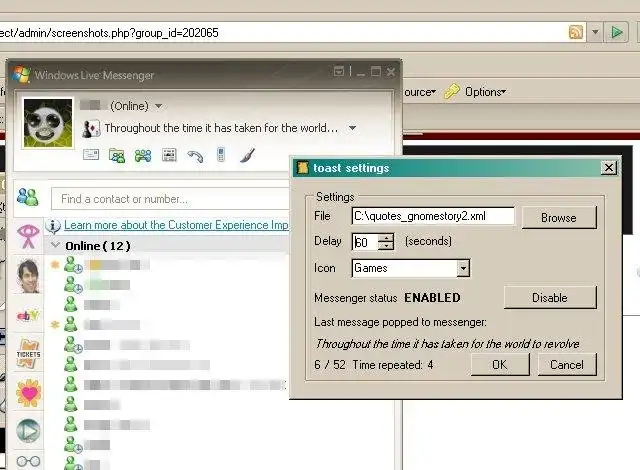Open the photo sharing picture icon
The height and width of the screenshot is (470, 640).
pyautogui.click(x=169, y=155)
